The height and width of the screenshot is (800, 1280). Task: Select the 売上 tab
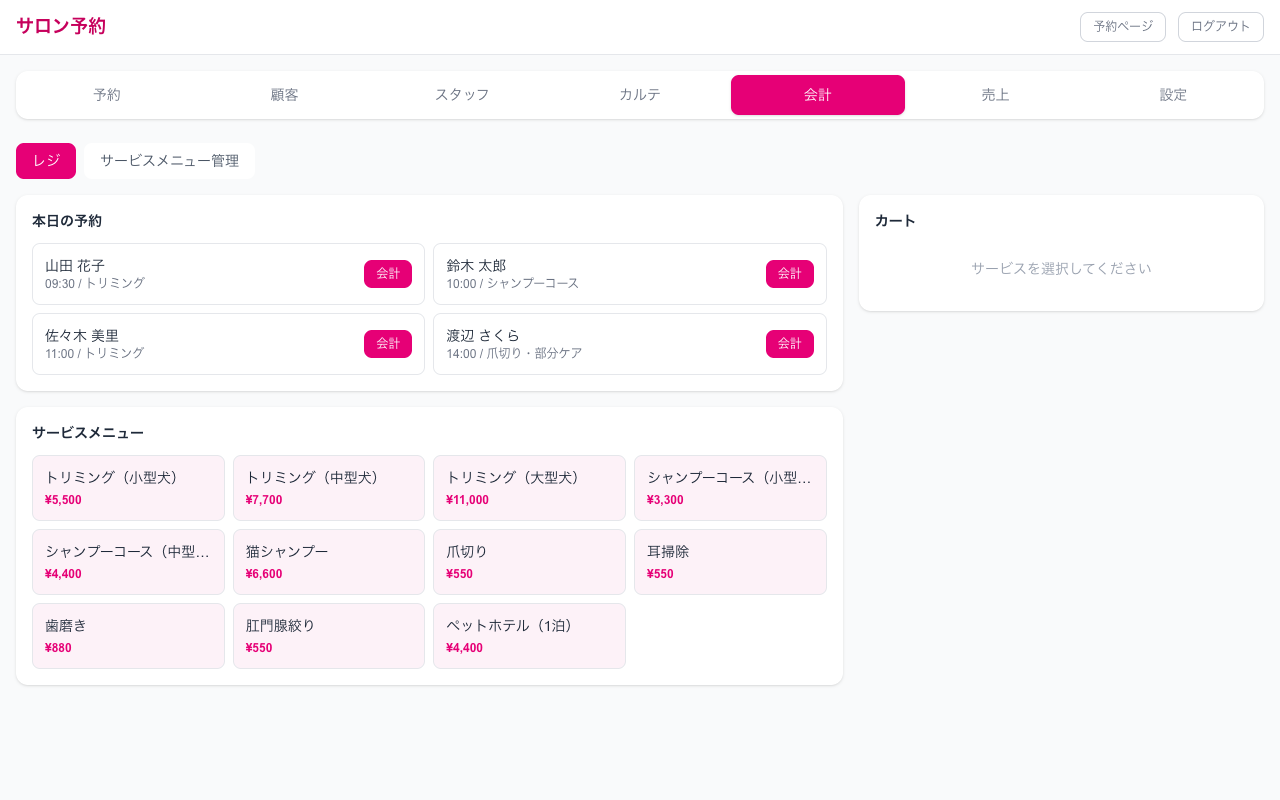pos(995,95)
